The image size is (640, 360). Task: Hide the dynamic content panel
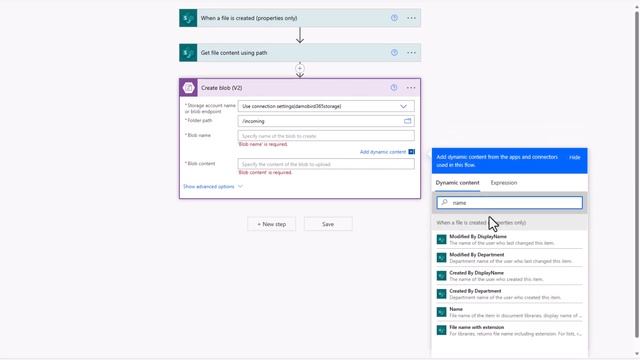(x=574, y=158)
